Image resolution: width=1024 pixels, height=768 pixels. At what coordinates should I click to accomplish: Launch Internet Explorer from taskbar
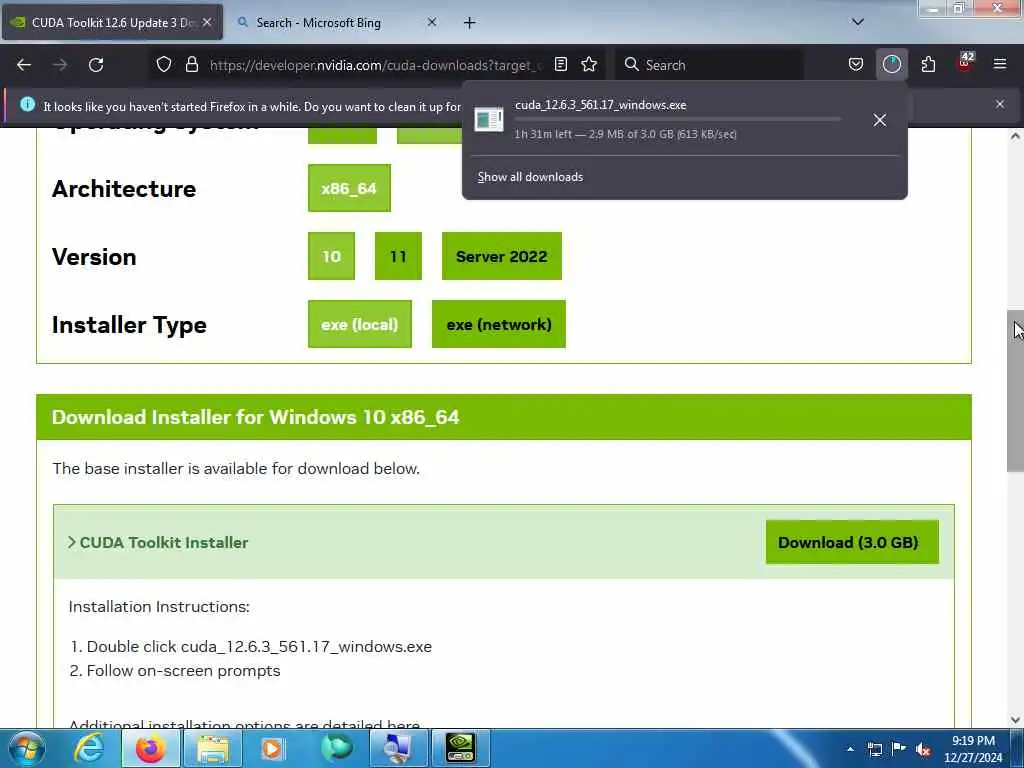[89, 748]
